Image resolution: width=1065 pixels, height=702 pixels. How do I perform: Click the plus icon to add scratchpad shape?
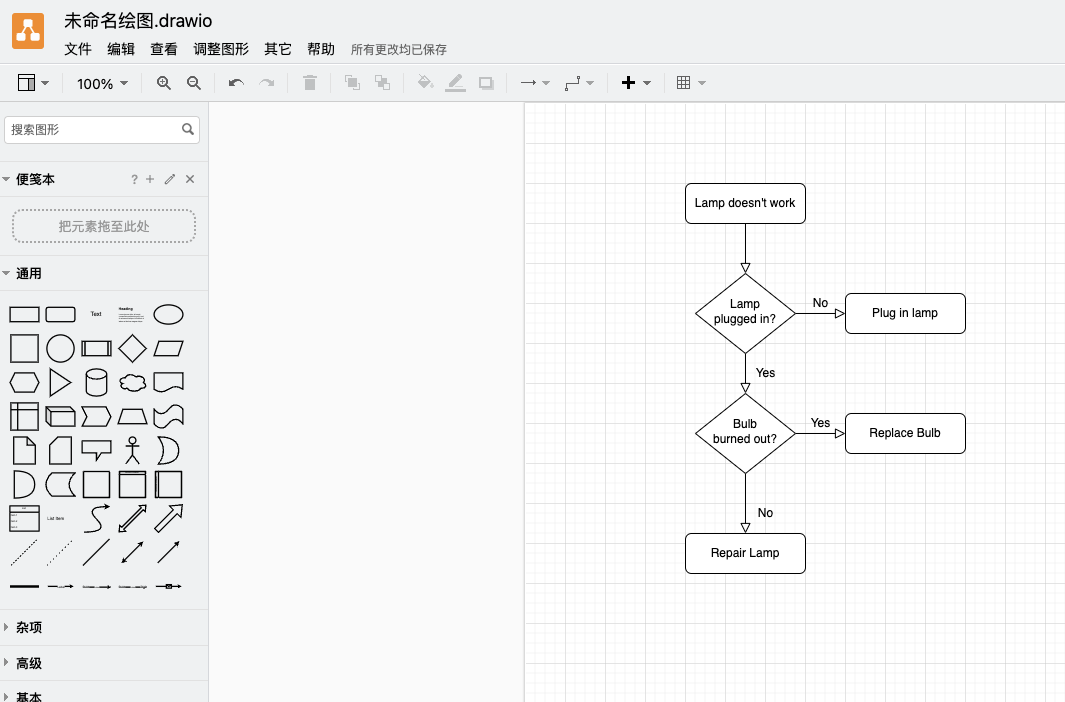(x=150, y=179)
